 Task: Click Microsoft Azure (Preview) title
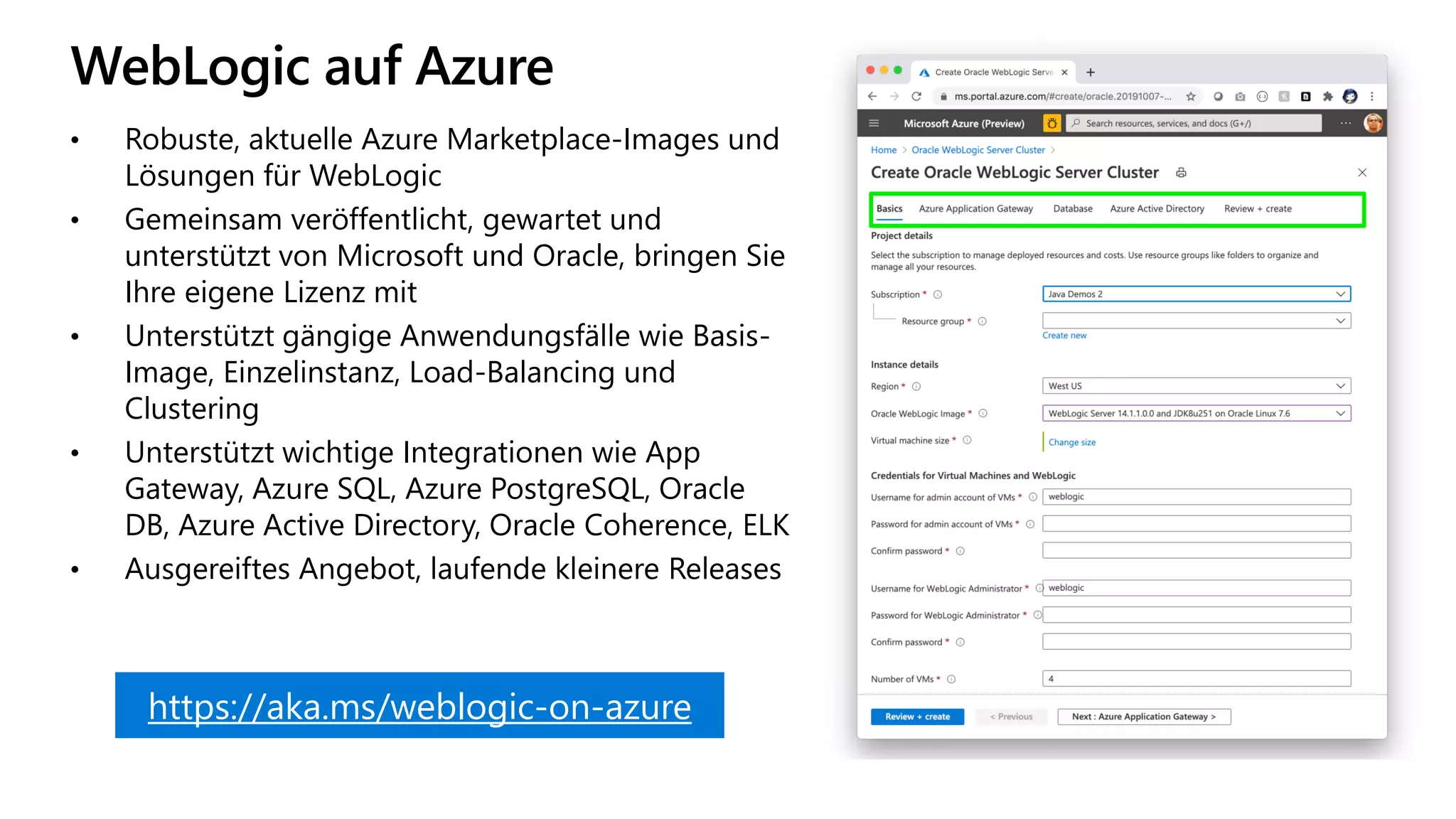coord(964,123)
